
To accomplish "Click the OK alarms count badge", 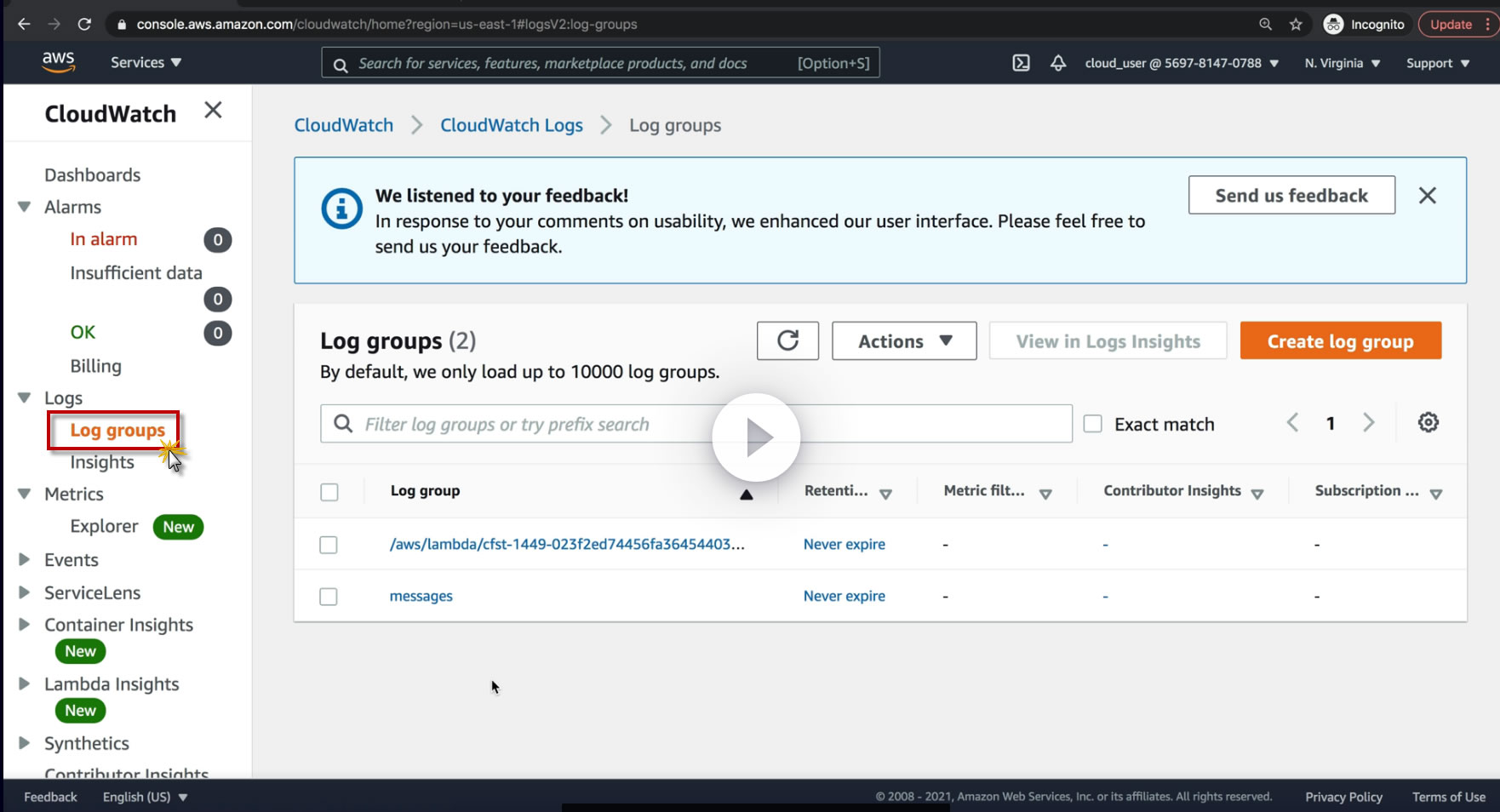I will click(218, 333).
